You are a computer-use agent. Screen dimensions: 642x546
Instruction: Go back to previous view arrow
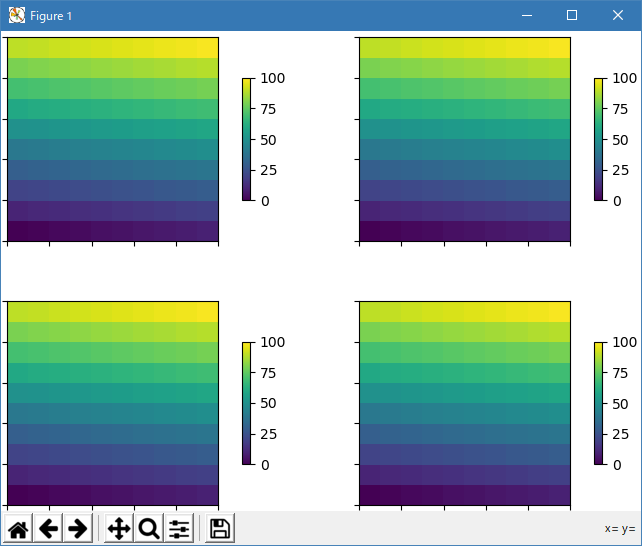click(x=48, y=528)
